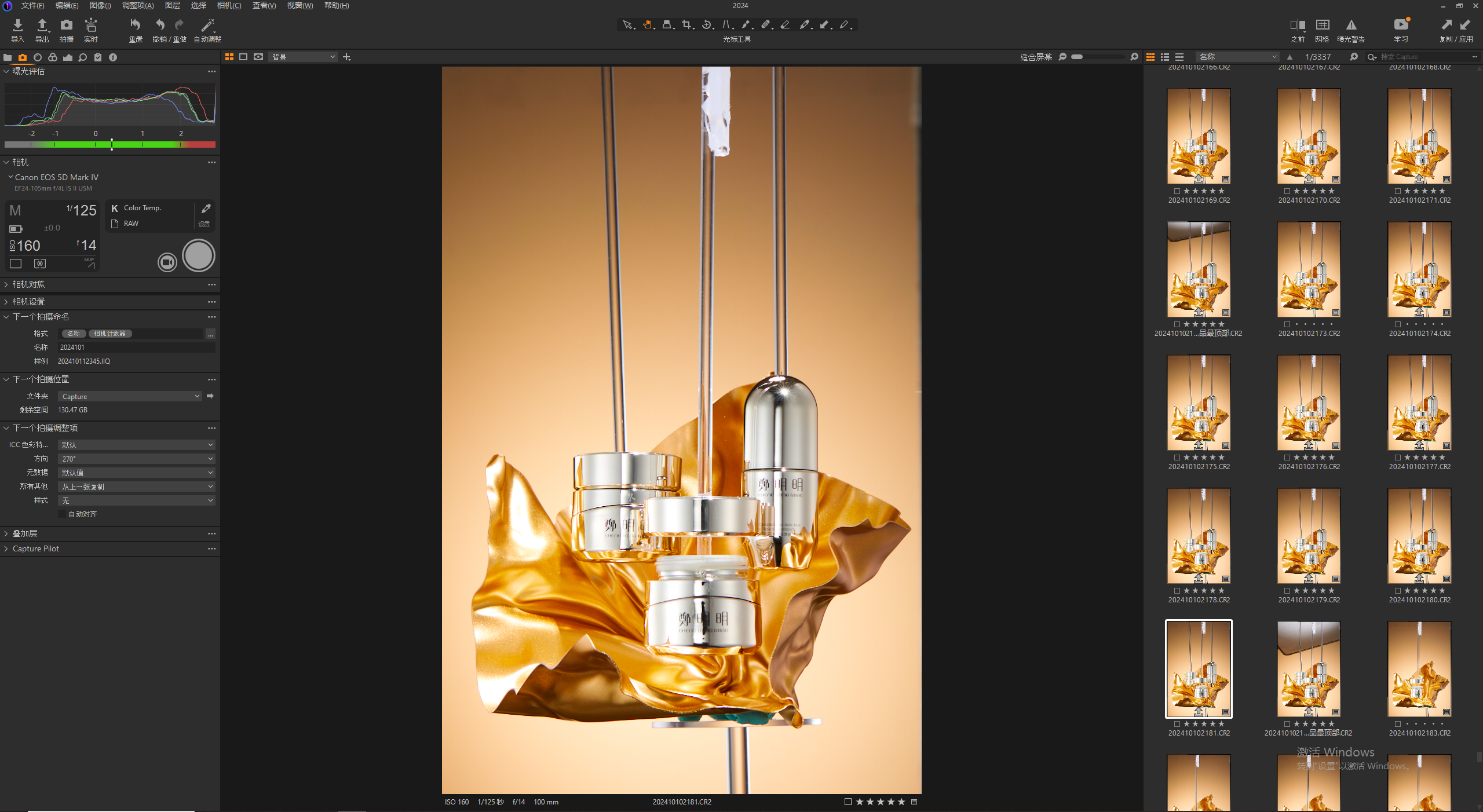Open the Exposure histogram tool tab

tap(68, 57)
